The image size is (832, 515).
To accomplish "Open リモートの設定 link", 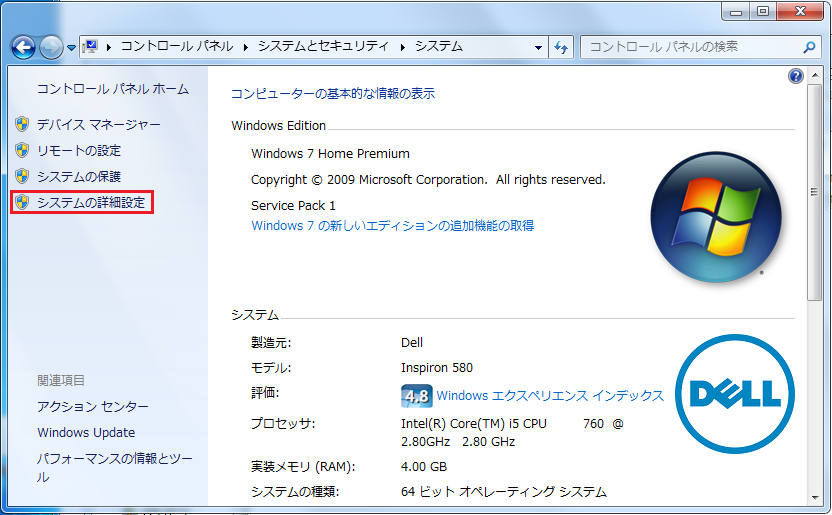I will click(x=79, y=151).
